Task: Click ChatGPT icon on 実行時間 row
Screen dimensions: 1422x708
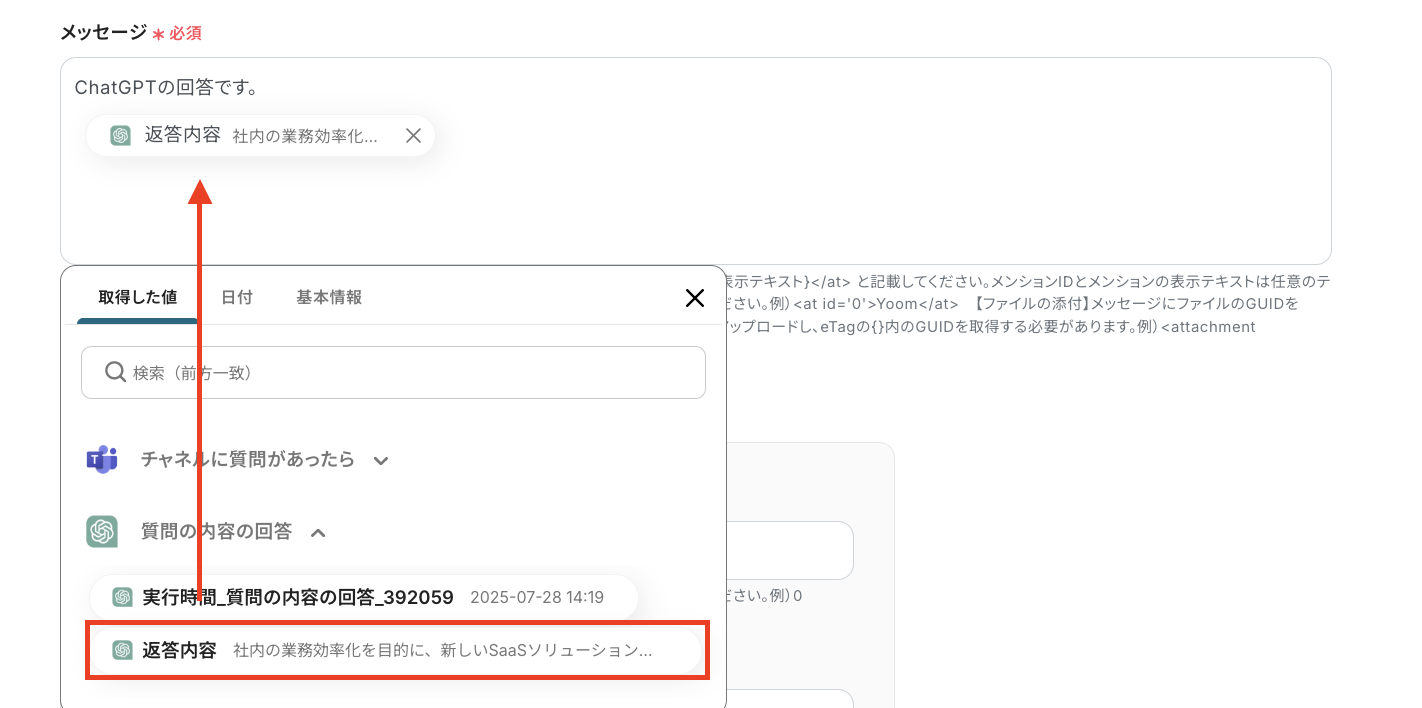Action: point(123,598)
